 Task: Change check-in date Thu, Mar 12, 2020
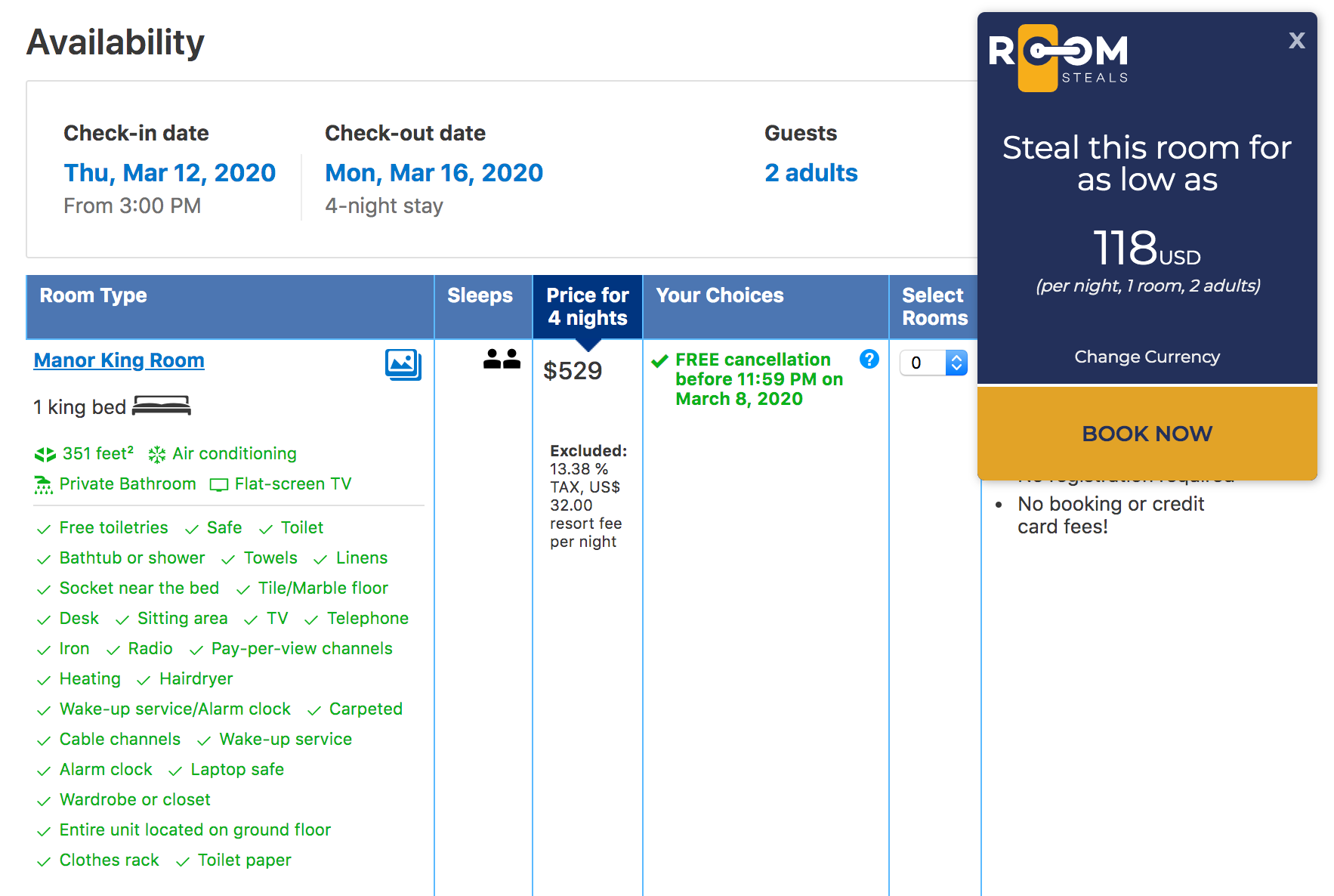(x=170, y=173)
